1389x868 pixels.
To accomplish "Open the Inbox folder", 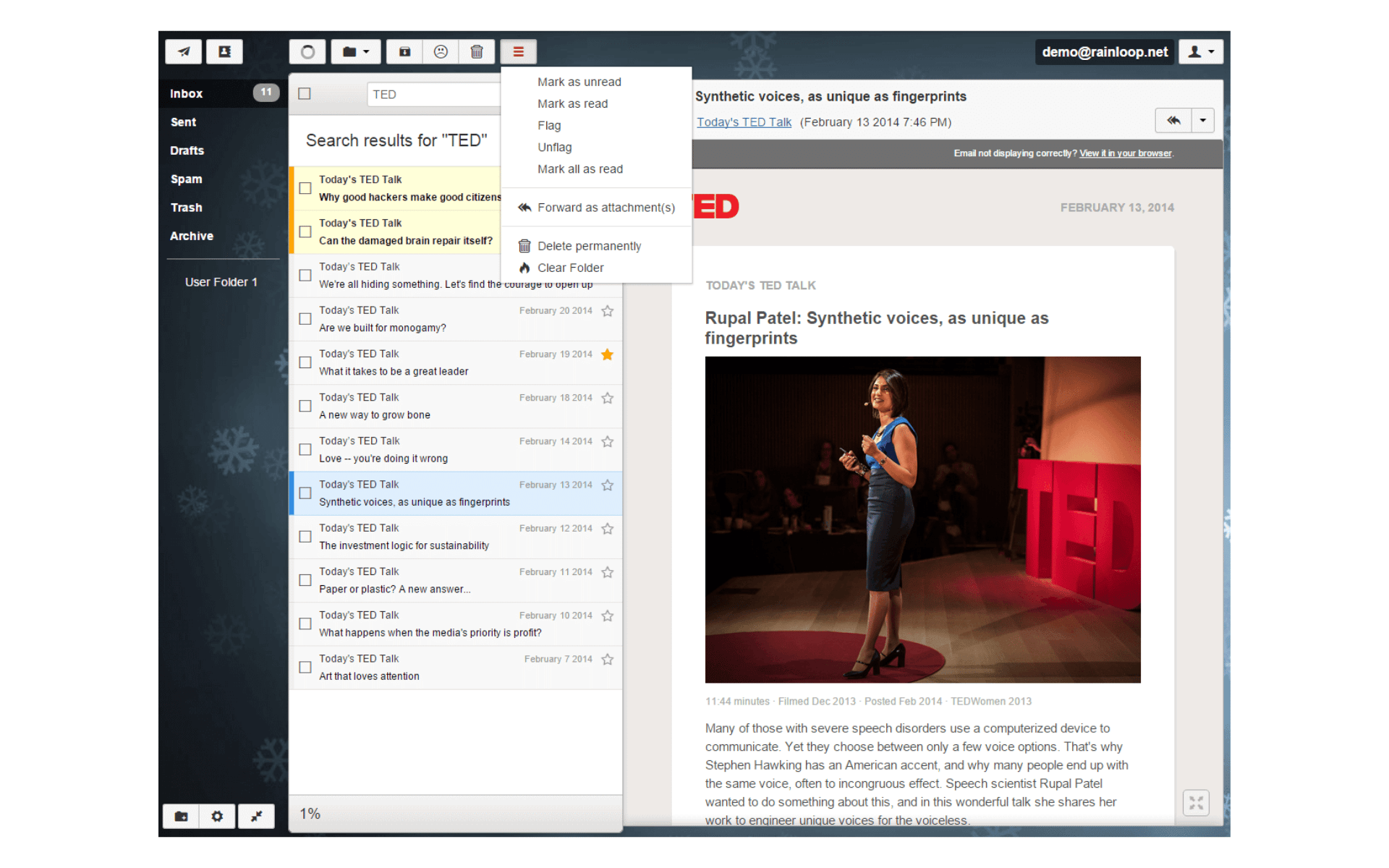I will pyautogui.click(x=224, y=93).
